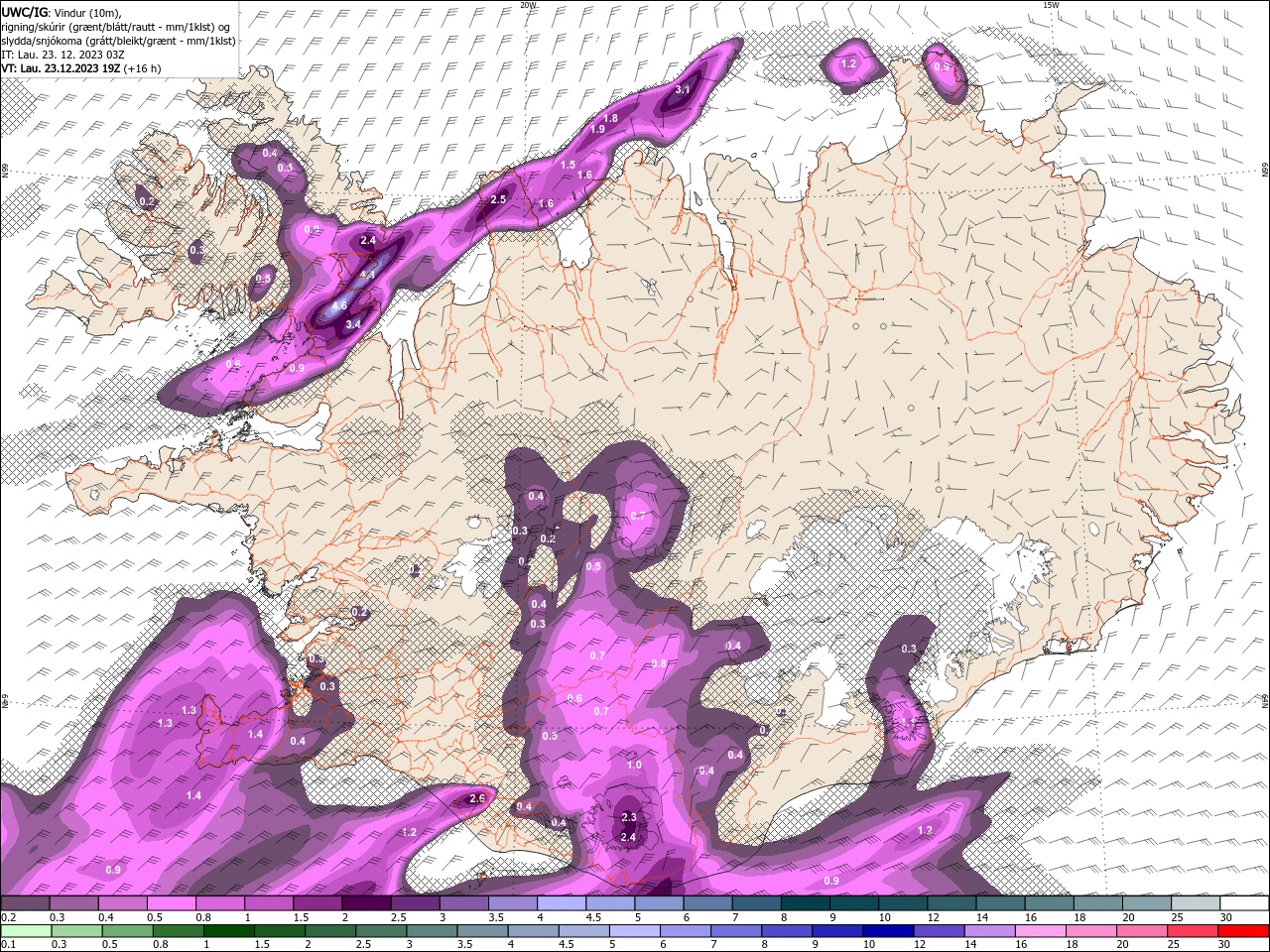Click the 4.4 snowfall value on the map

point(367,275)
